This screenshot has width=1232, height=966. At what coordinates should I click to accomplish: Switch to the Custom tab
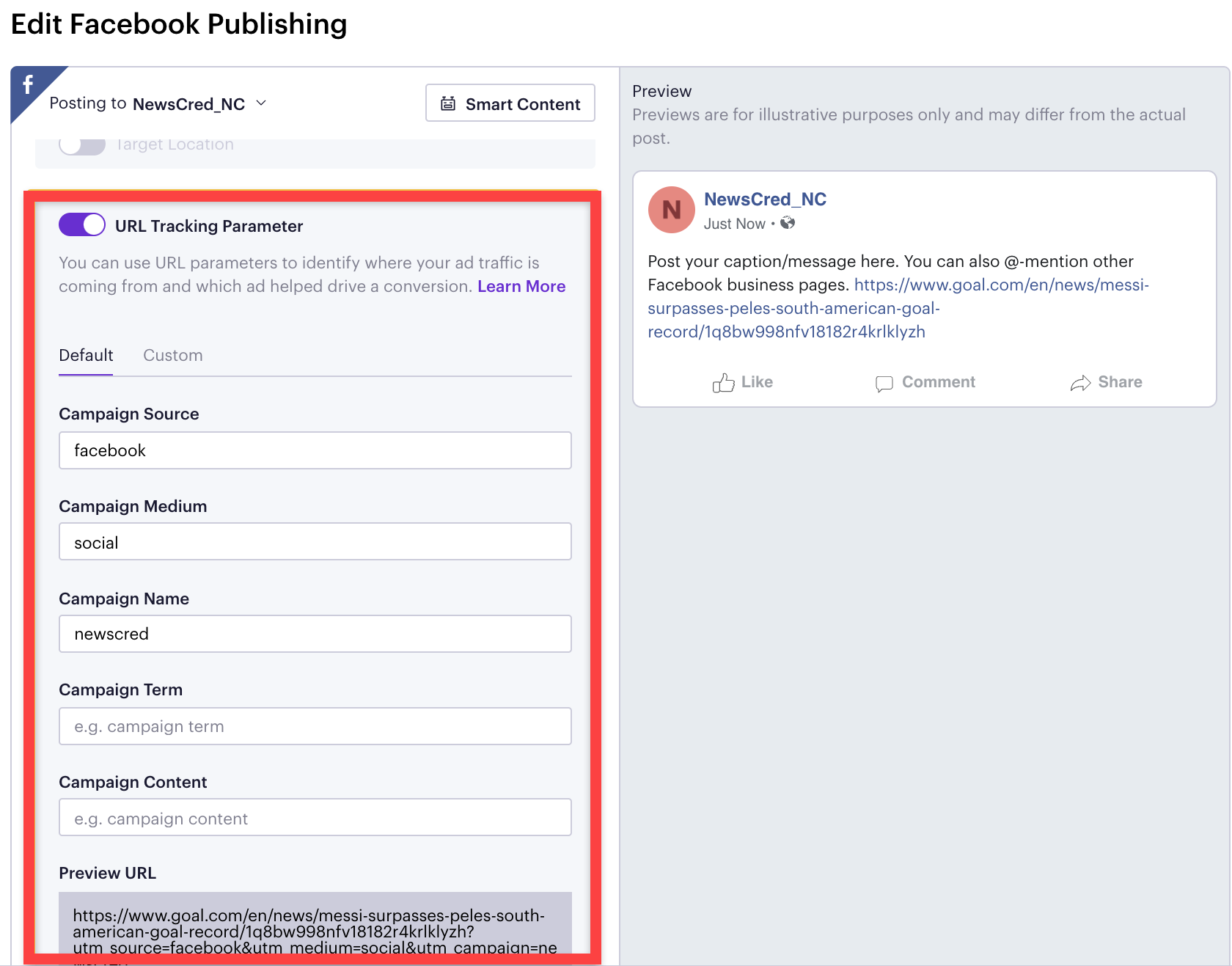pos(173,355)
